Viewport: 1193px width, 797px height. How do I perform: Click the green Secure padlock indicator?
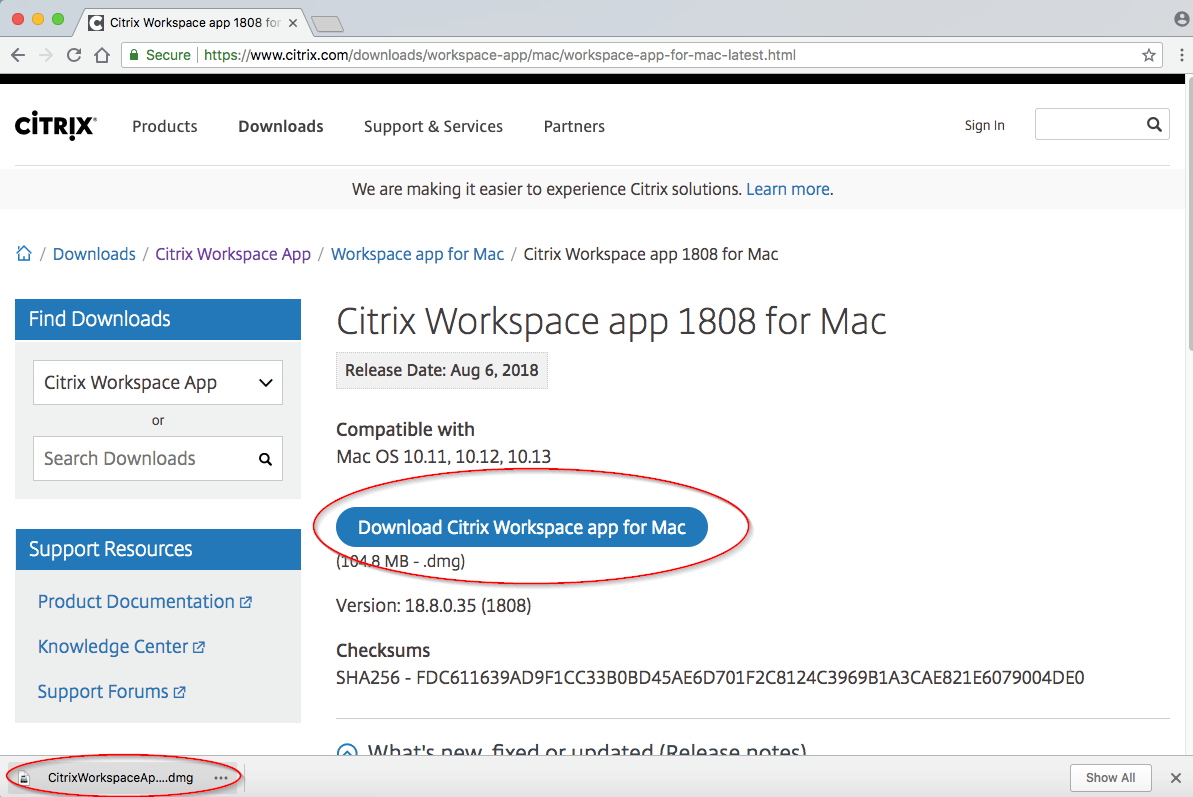(x=160, y=55)
